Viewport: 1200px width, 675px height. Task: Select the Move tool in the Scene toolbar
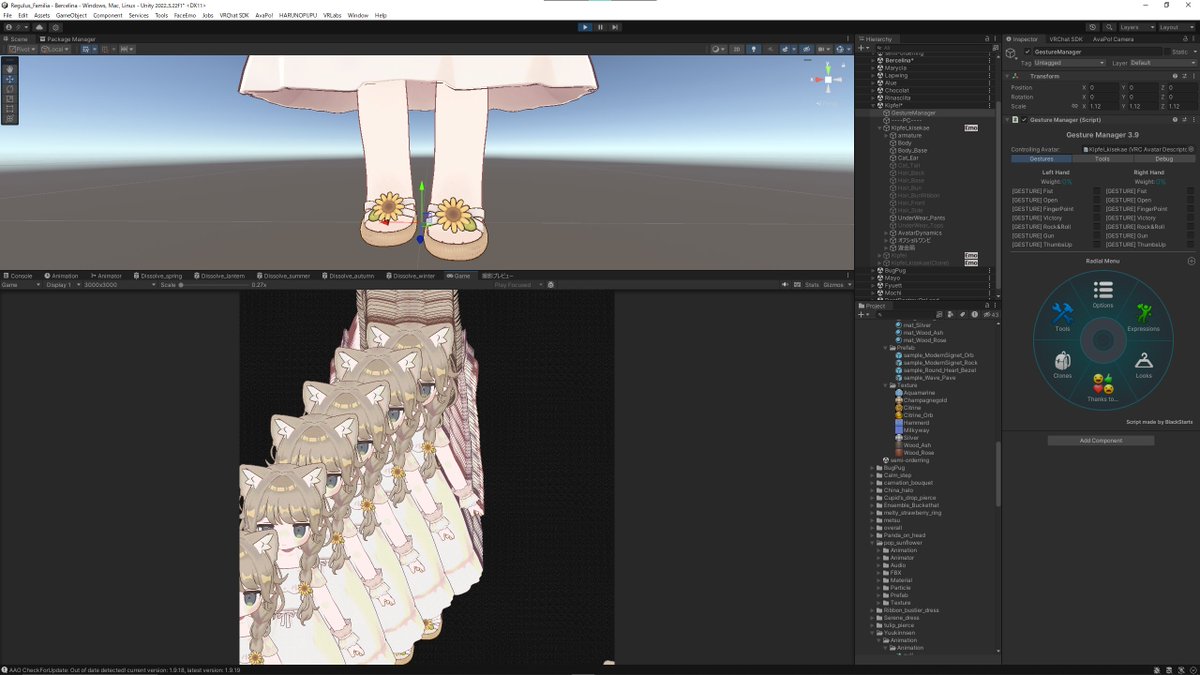tap(10, 78)
